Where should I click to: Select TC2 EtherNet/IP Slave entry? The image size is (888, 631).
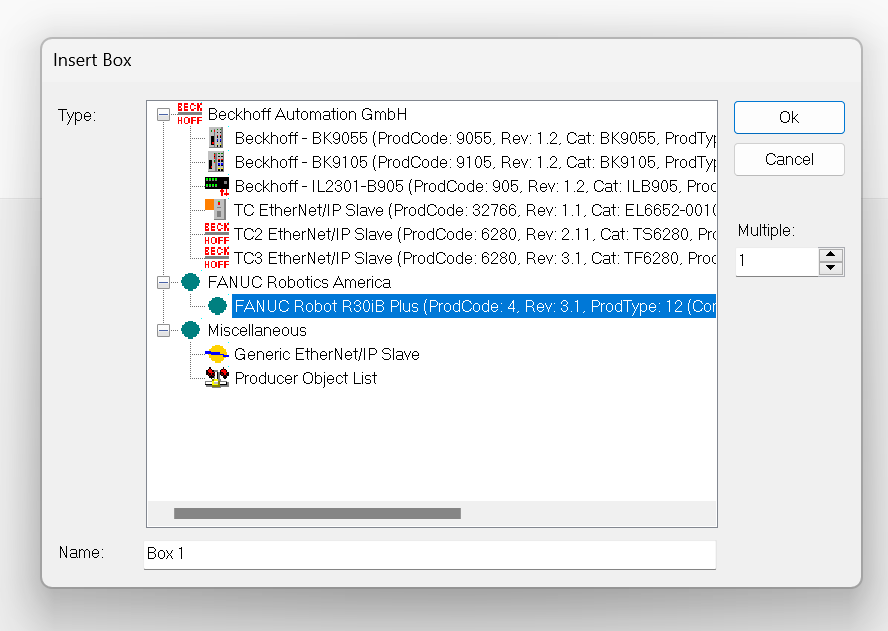click(475, 234)
